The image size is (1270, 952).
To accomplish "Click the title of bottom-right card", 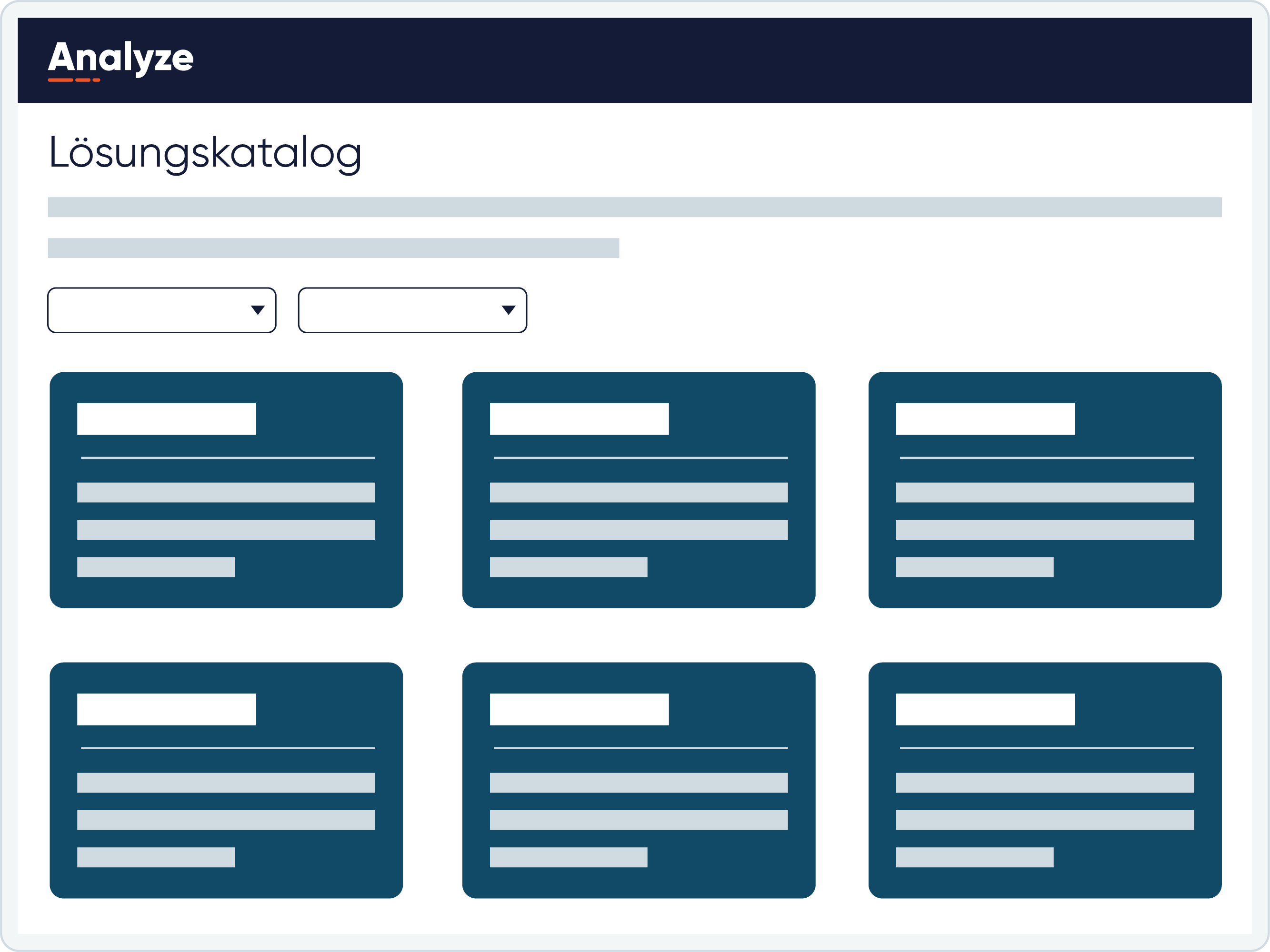I will [x=985, y=709].
